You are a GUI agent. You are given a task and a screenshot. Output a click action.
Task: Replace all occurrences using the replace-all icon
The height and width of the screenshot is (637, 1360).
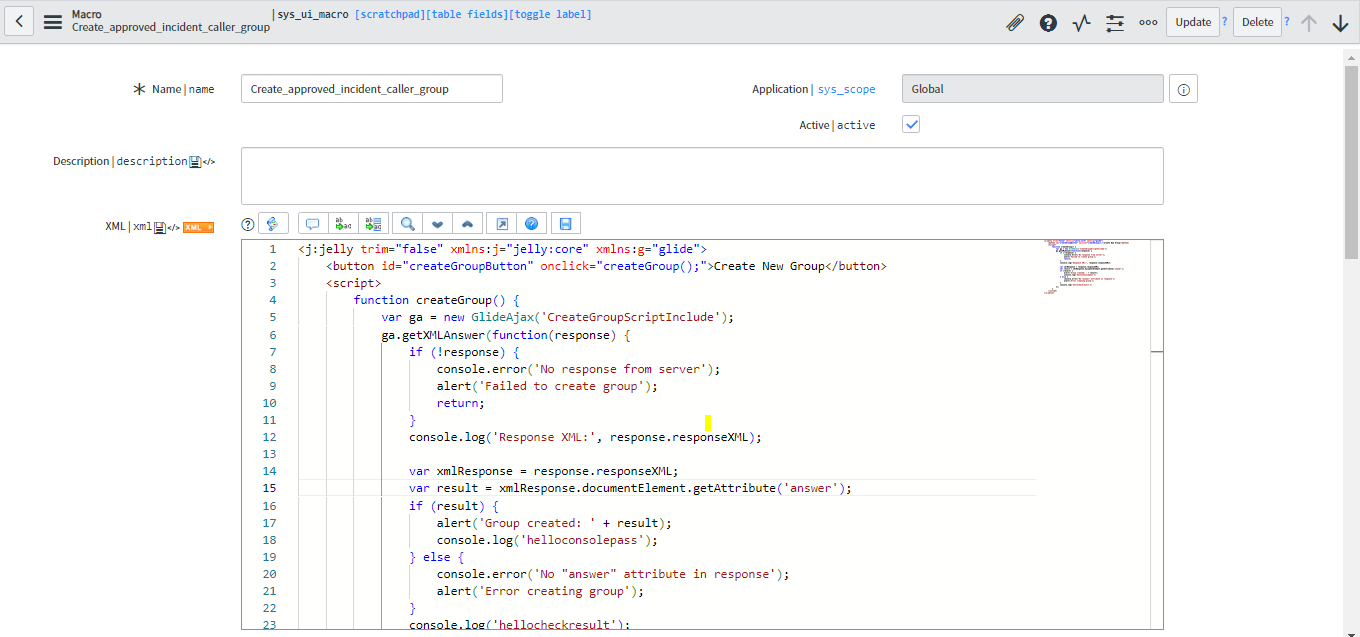(373, 222)
